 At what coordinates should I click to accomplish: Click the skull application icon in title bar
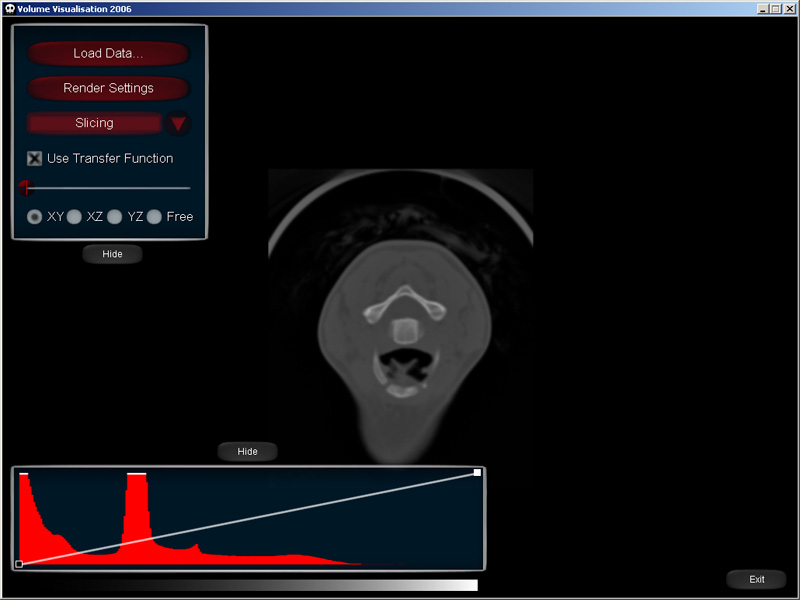coord(9,9)
